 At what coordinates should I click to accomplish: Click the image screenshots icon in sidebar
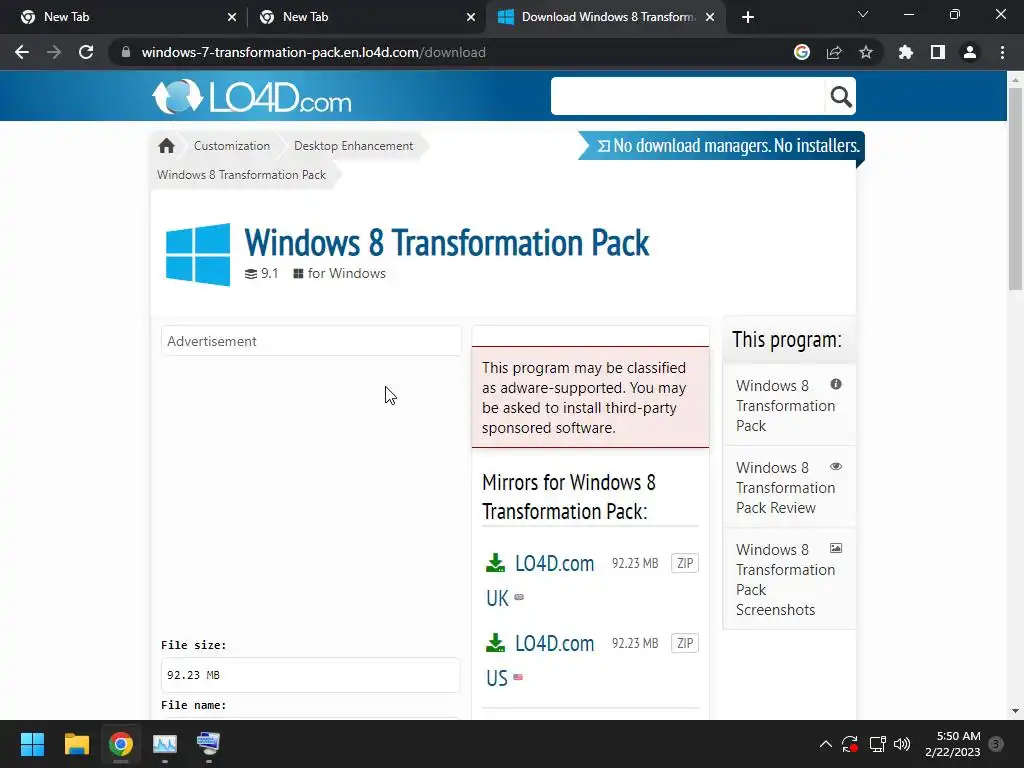pos(836,548)
